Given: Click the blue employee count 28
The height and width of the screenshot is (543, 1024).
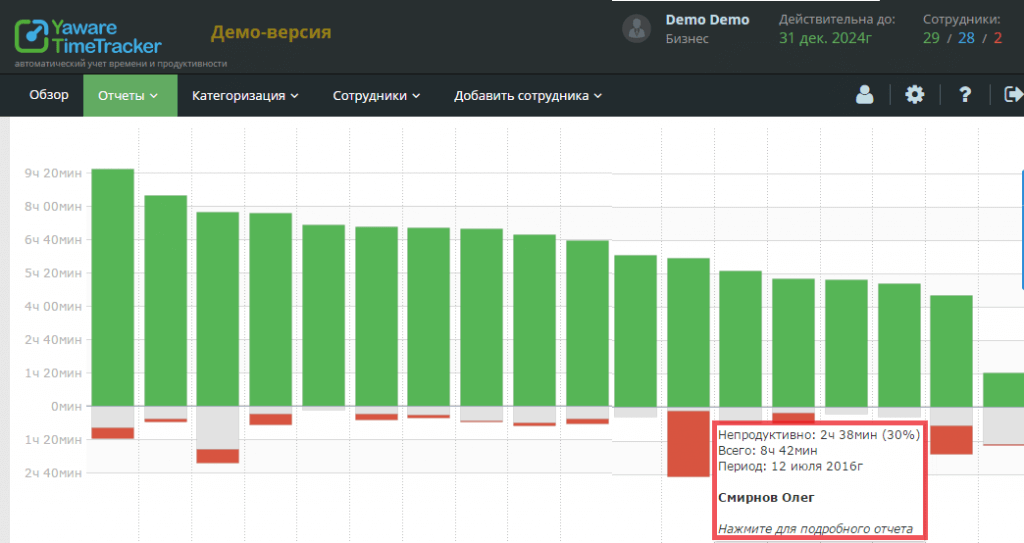Looking at the screenshot, I should (966, 38).
